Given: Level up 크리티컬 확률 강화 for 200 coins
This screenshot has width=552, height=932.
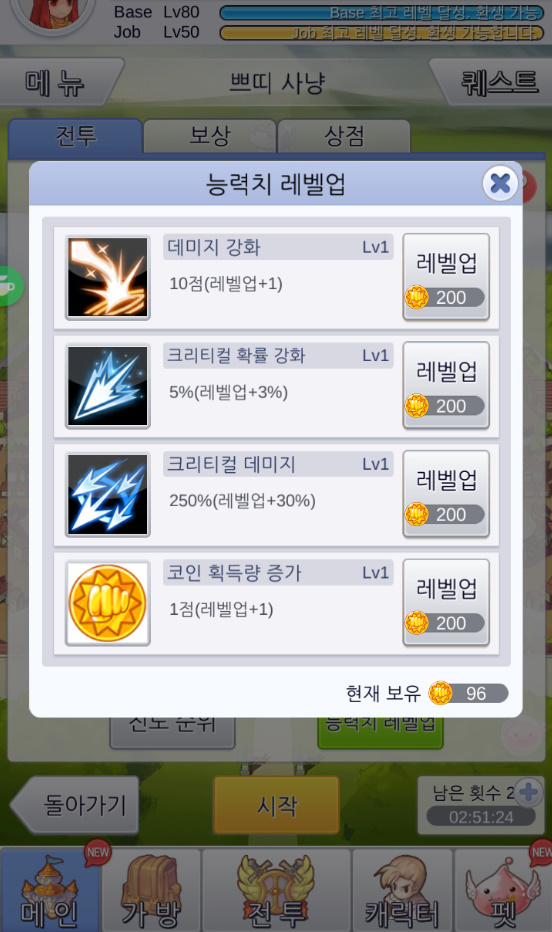Looking at the screenshot, I should click(x=446, y=386).
